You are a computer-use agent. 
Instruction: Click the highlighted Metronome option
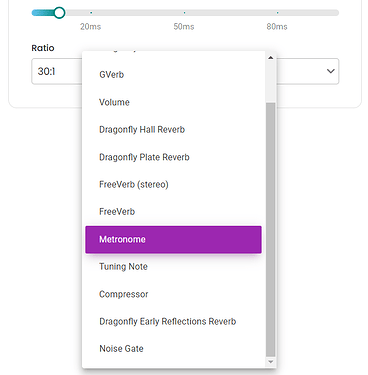coord(173,239)
